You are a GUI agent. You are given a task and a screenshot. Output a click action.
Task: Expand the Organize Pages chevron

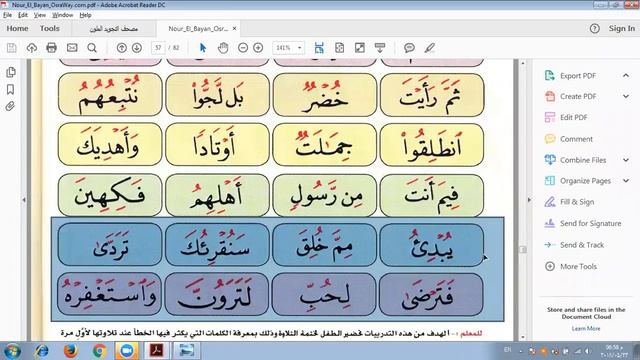(x=626, y=180)
